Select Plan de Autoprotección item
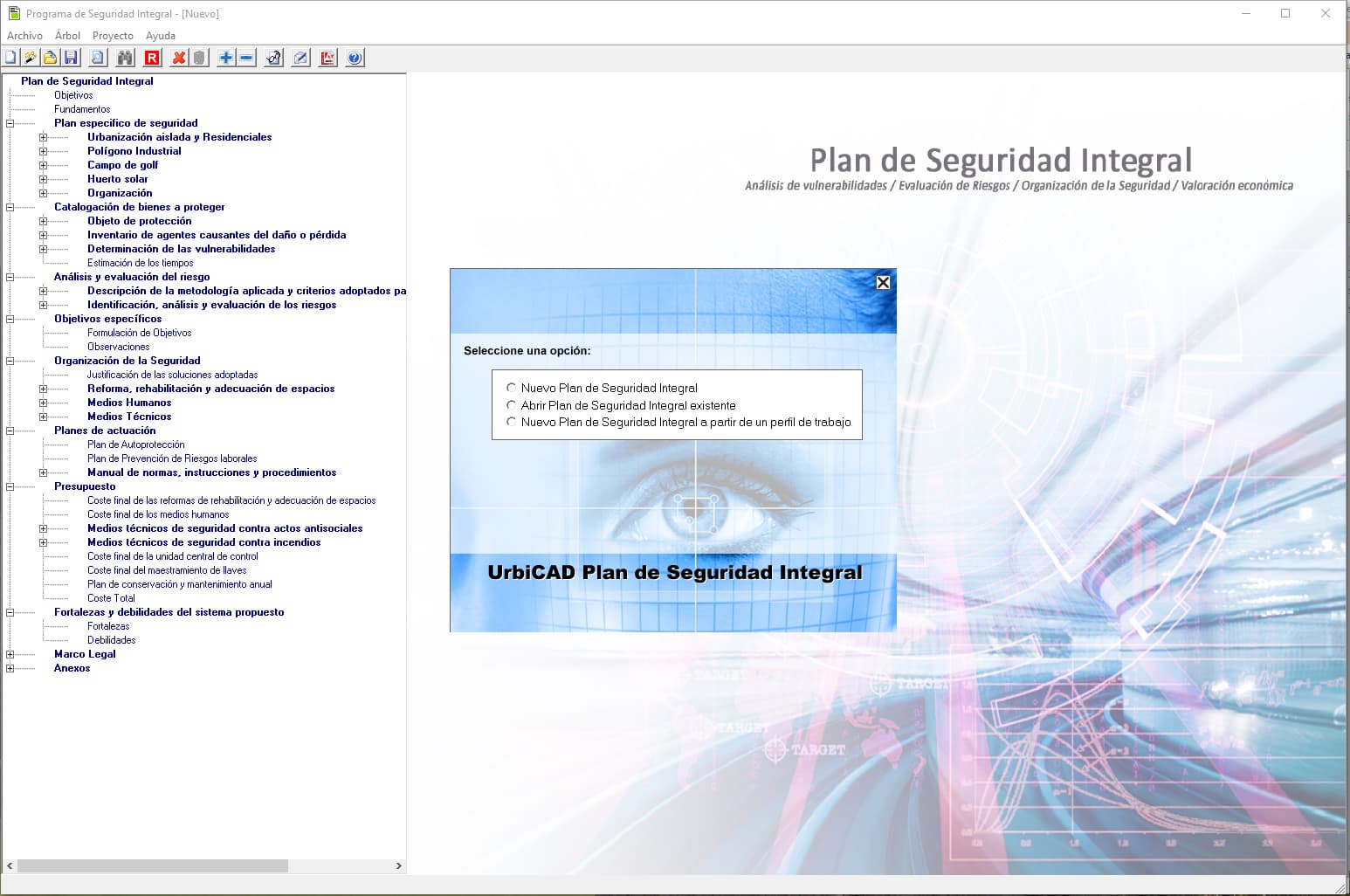Viewport: 1350px width, 896px height. pos(136,445)
